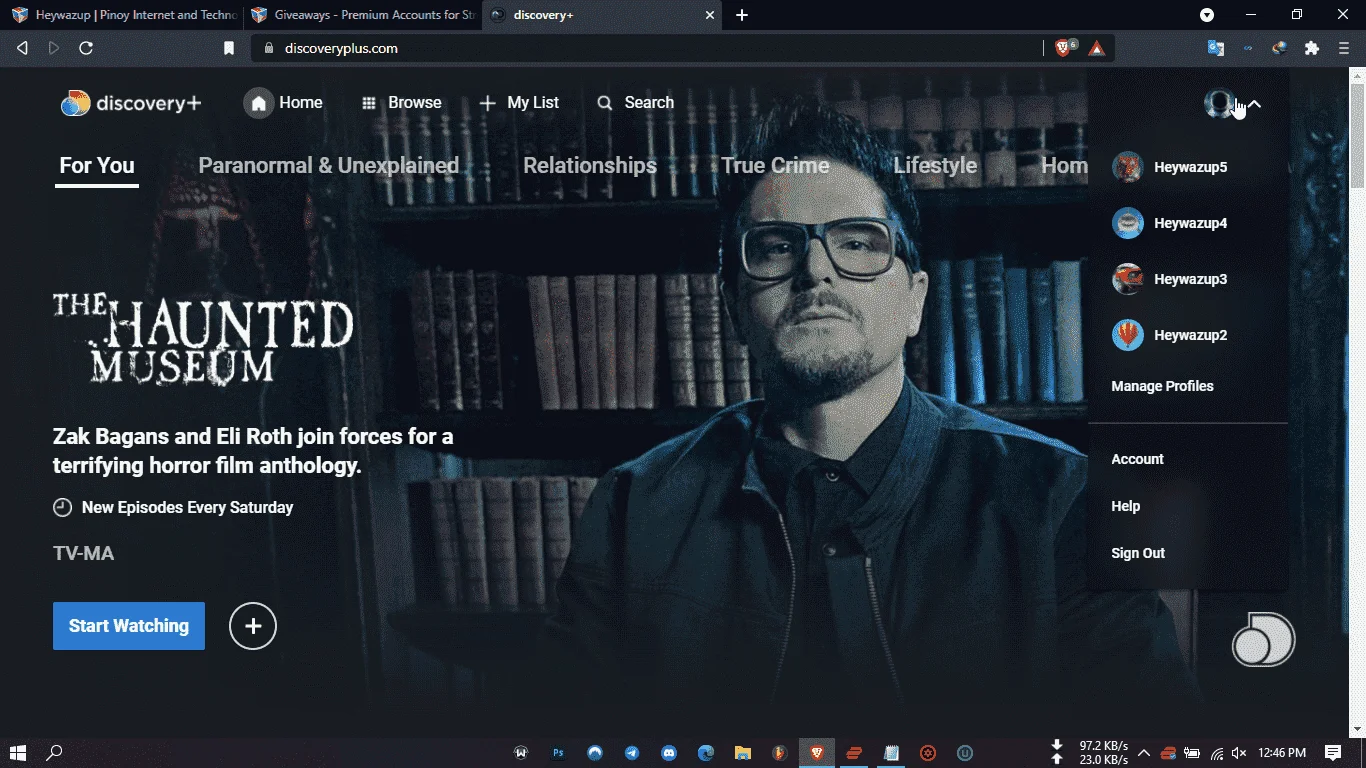This screenshot has width=1366, height=768.
Task: Collapse the profile menu chevron
Action: [1254, 104]
